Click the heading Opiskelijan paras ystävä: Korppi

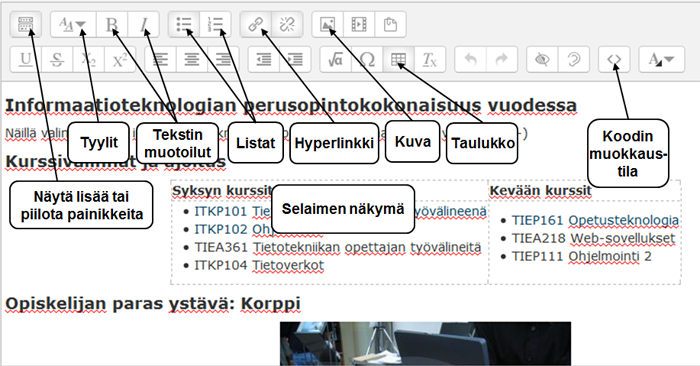point(153,304)
